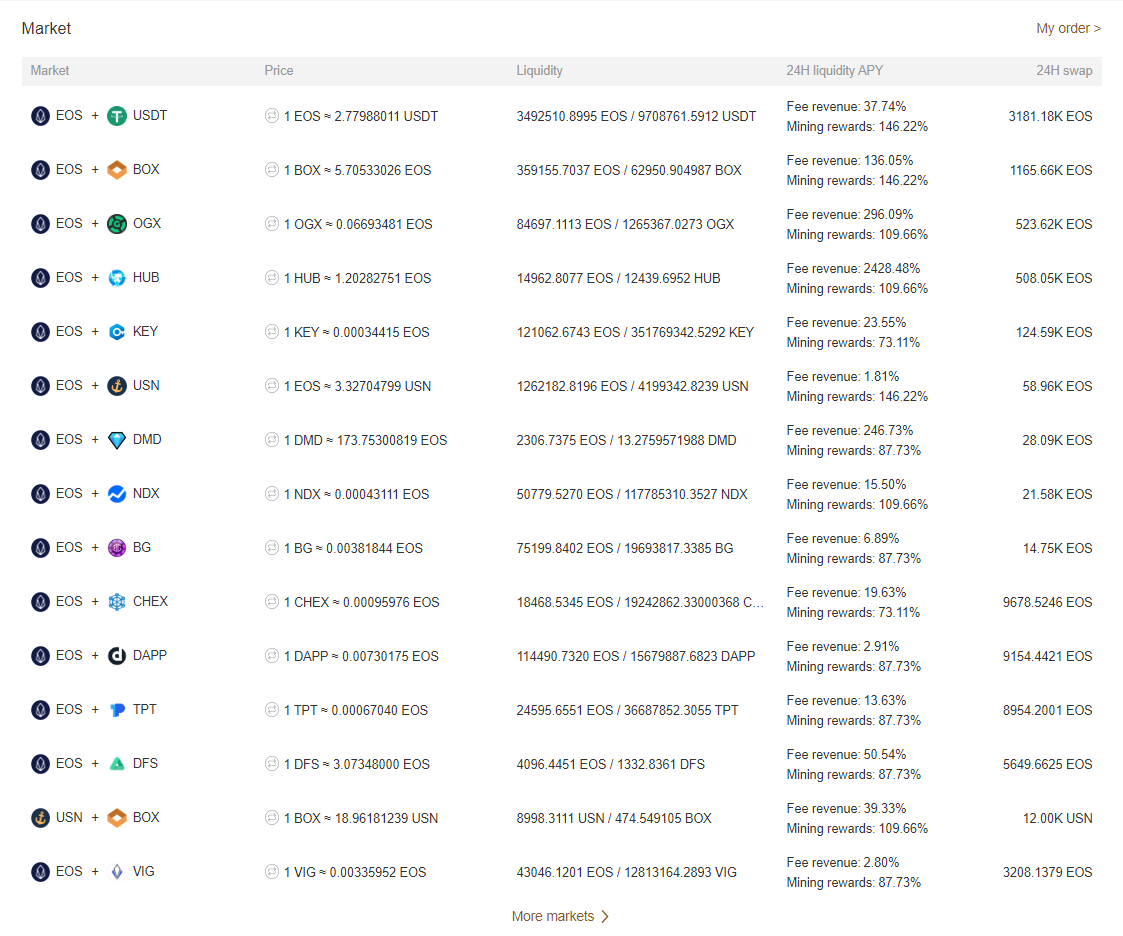Sort by the Liquidity column header
Image resolution: width=1123 pixels, height=936 pixels.
[x=539, y=70]
